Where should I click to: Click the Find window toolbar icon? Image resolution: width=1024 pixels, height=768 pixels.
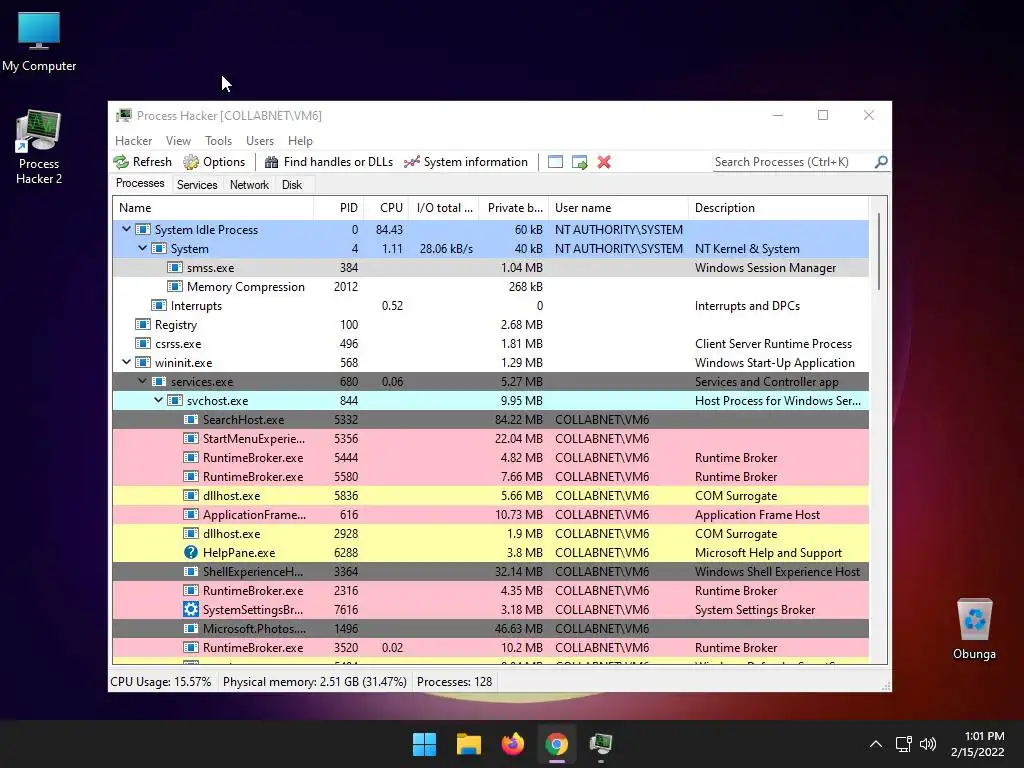tap(555, 162)
